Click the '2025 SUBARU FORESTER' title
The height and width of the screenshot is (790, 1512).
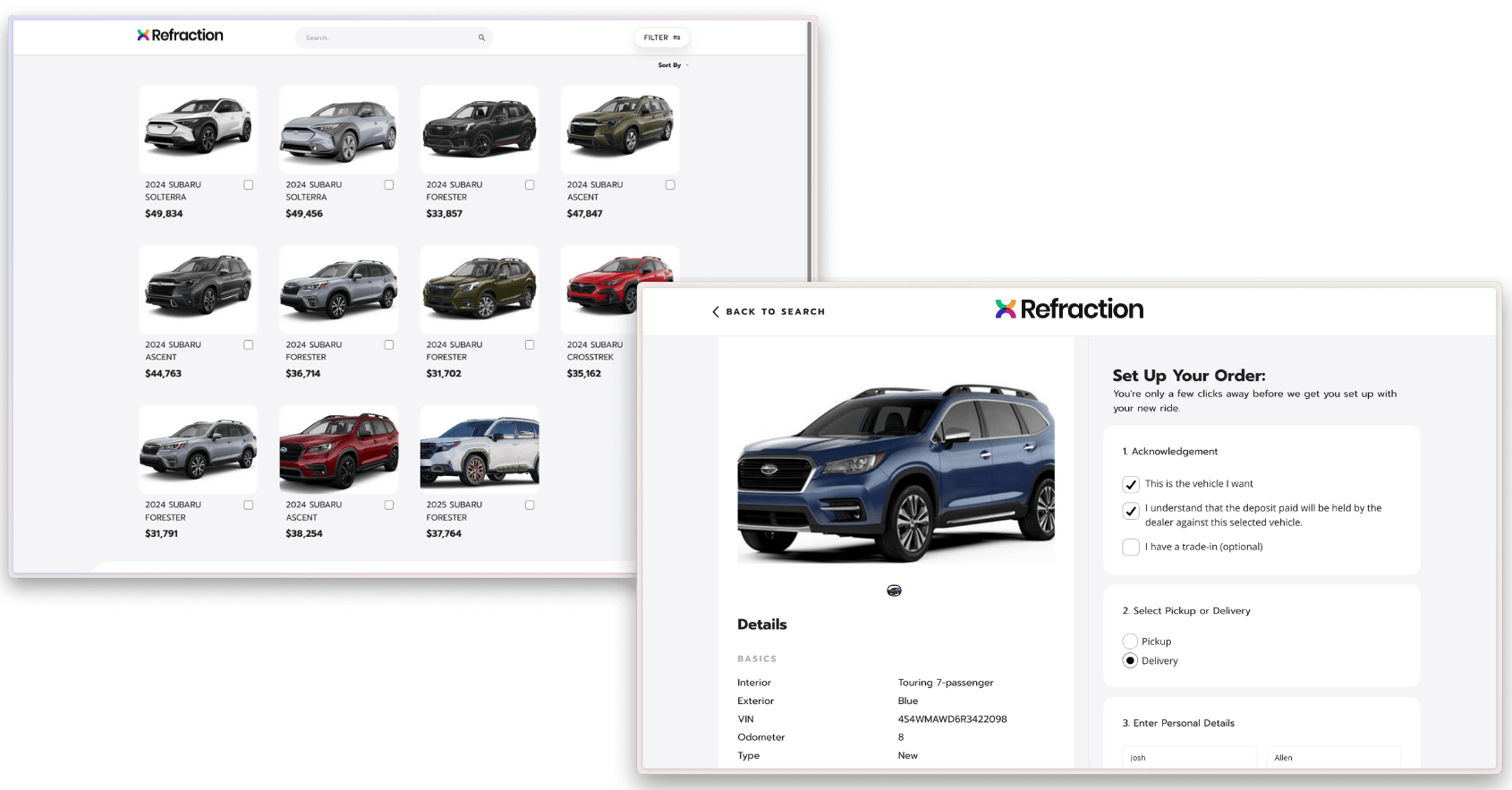(454, 511)
